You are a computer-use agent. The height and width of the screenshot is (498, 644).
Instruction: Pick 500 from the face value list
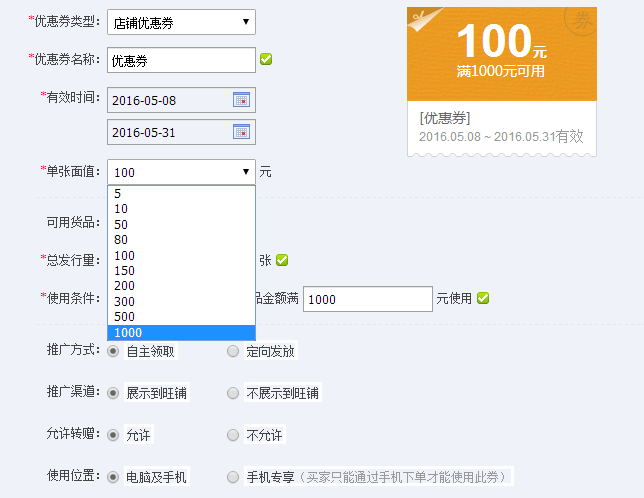(x=181, y=318)
